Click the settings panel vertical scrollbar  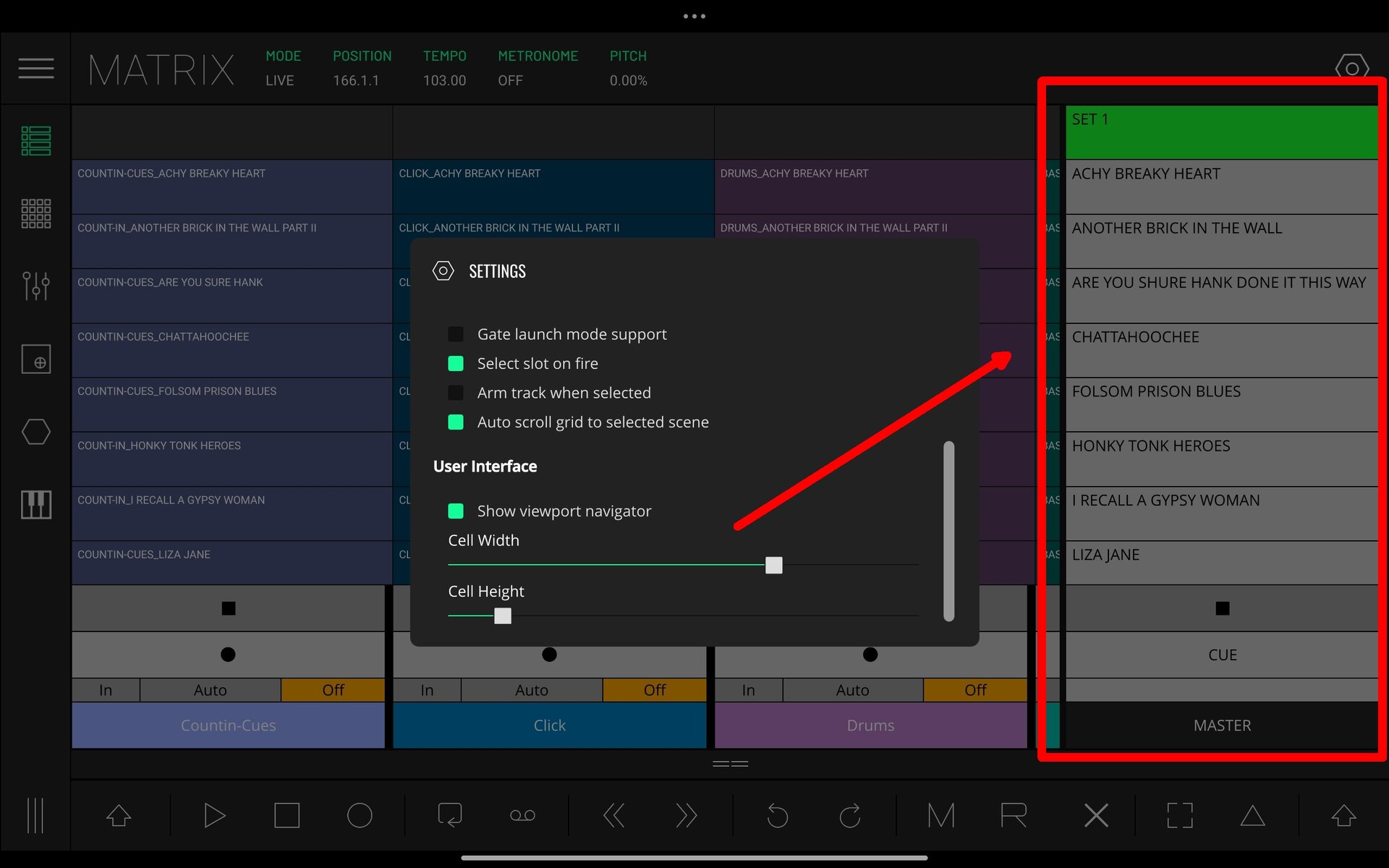(949, 531)
